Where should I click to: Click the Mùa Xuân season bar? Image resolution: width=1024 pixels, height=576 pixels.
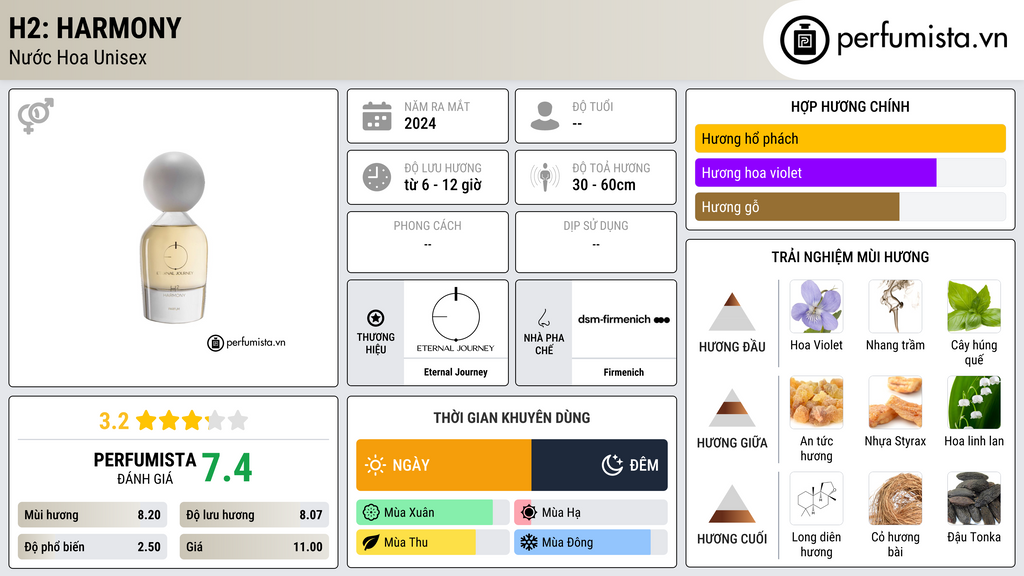coord(433,513)
